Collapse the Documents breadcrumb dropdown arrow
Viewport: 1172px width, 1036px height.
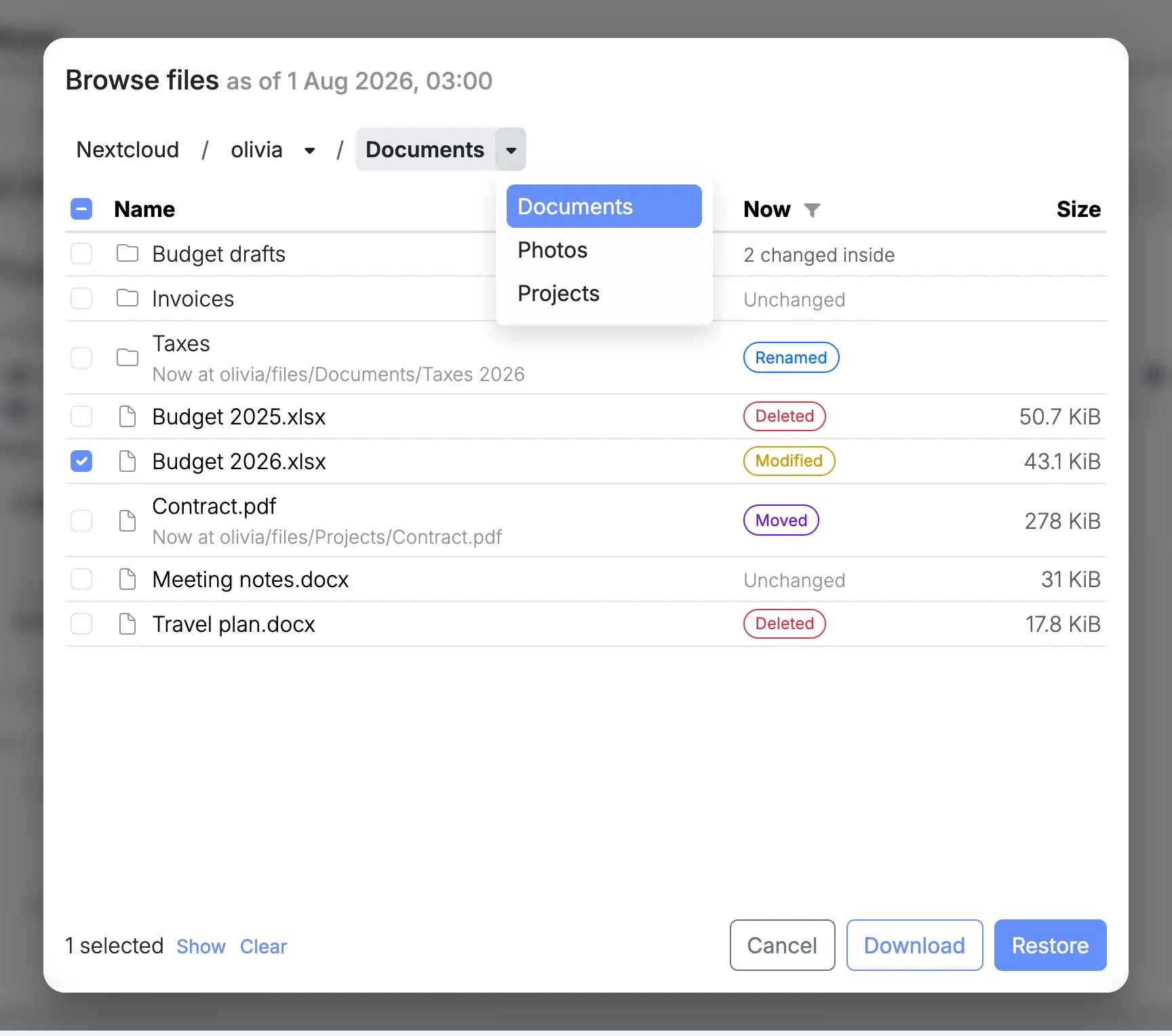coord(511,150)
